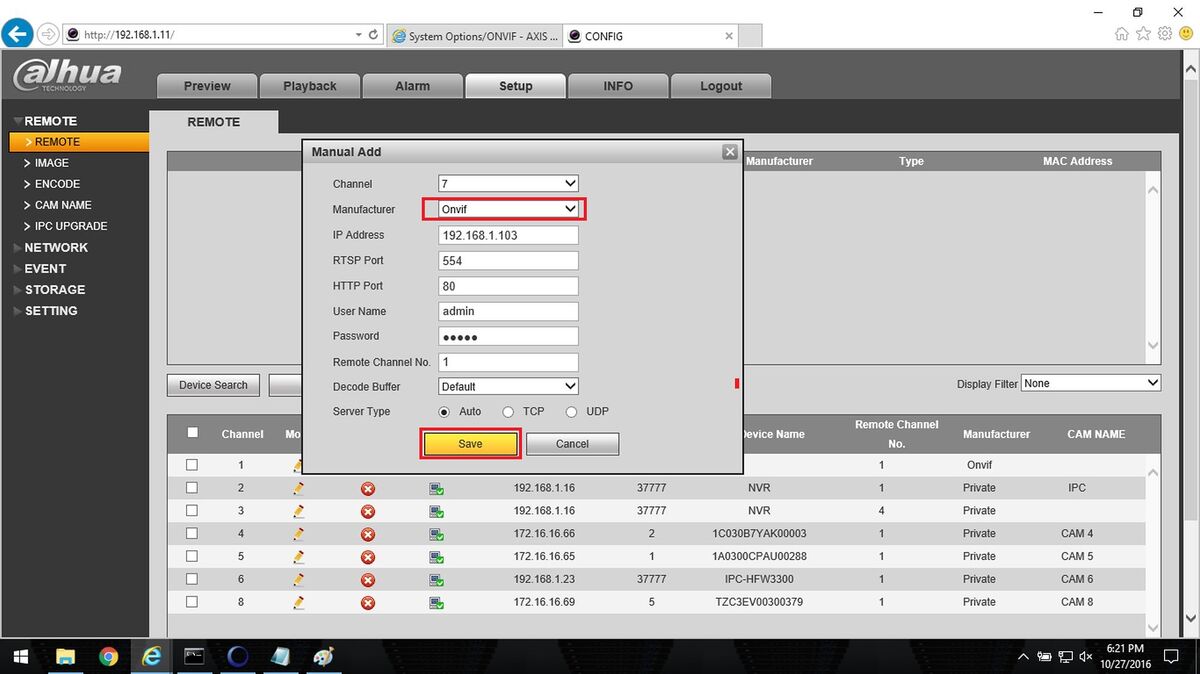Open Chrome from the Windows taskbar
The width and height of the screenshot is (1200, 674).
[109, 657]
